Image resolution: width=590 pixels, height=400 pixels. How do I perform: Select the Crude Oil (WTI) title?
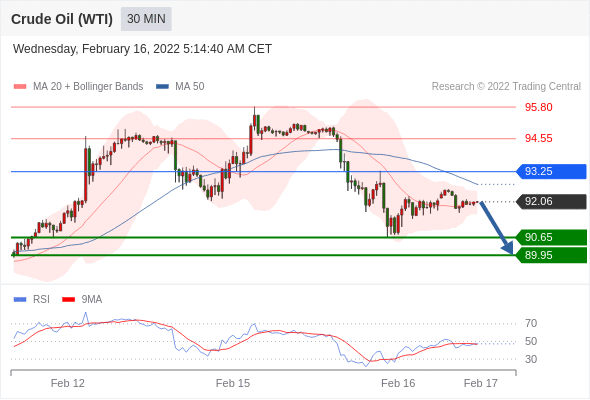coord(62,19)
